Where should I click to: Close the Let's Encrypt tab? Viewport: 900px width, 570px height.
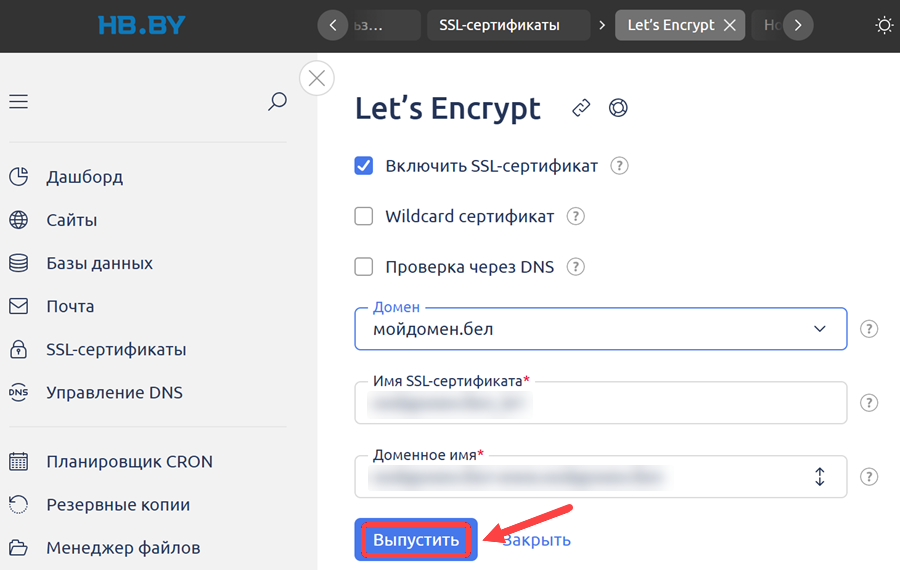click(x=730, y=25)
